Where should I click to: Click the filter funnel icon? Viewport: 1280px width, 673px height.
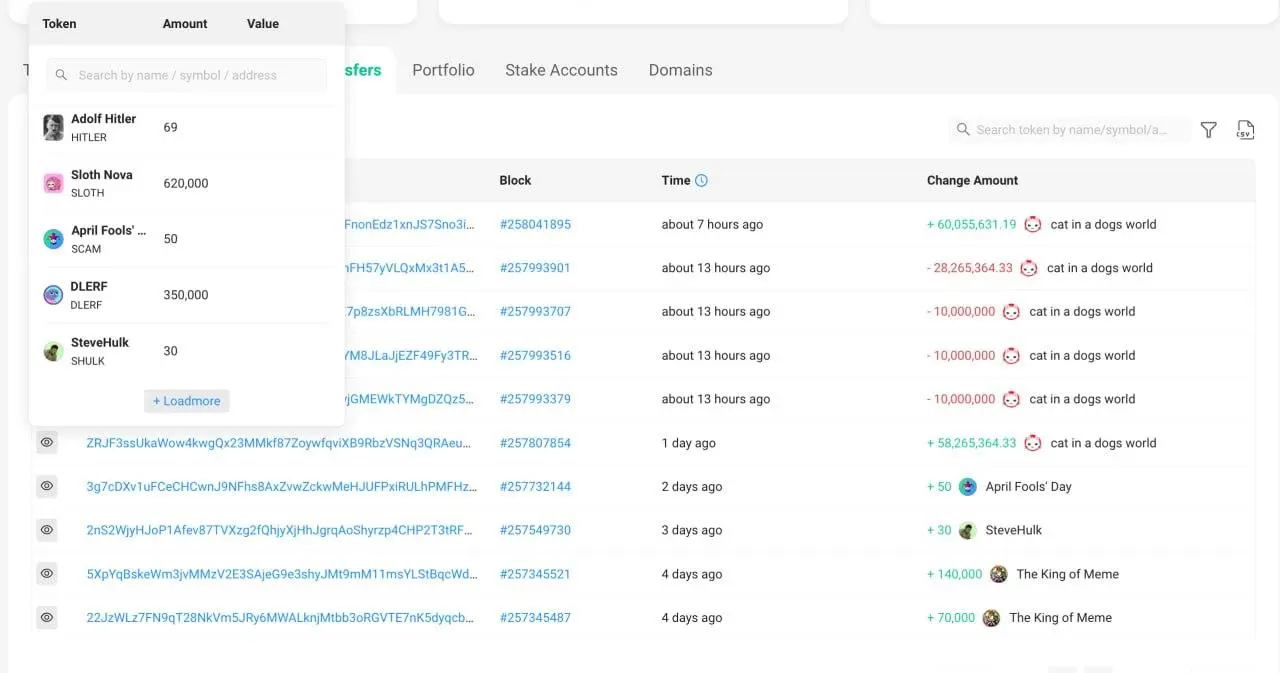pos(1208,130)
